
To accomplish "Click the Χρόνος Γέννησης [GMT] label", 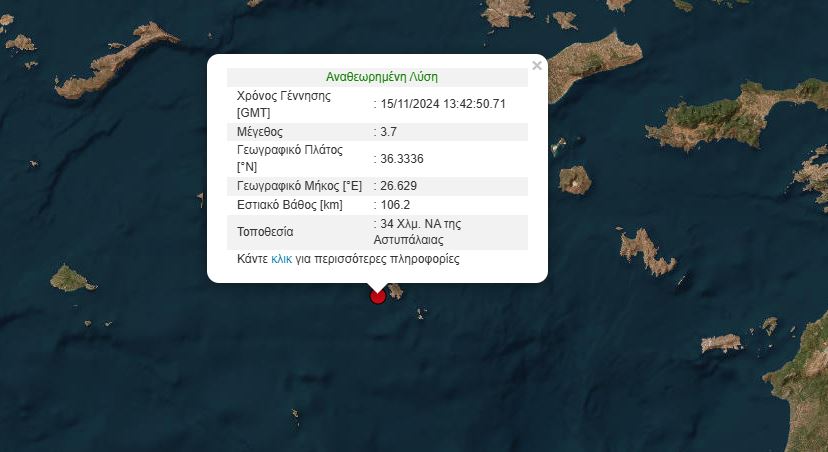I will pyautogui.click(x=283, y=104).
